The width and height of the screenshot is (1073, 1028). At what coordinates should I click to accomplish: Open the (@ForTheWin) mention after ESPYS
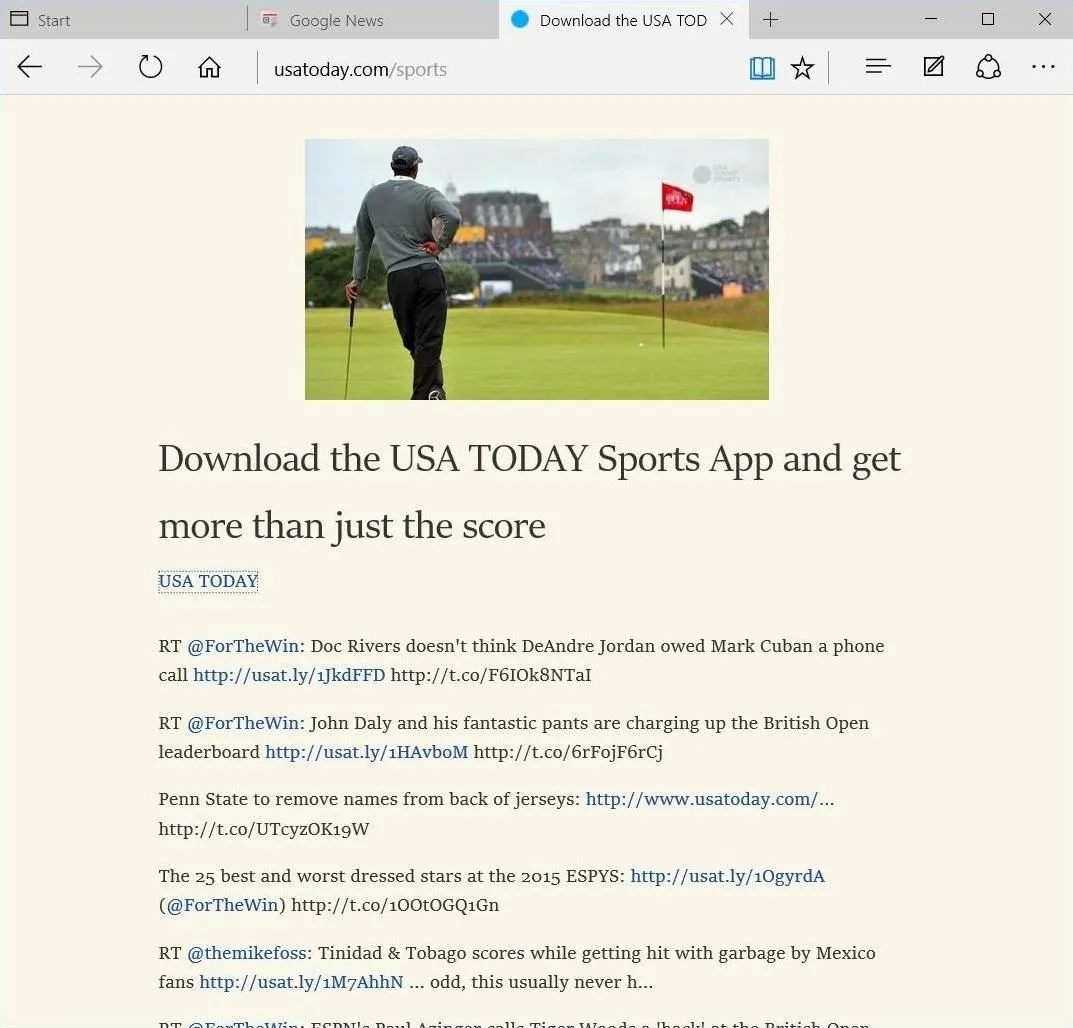(222, 905)
